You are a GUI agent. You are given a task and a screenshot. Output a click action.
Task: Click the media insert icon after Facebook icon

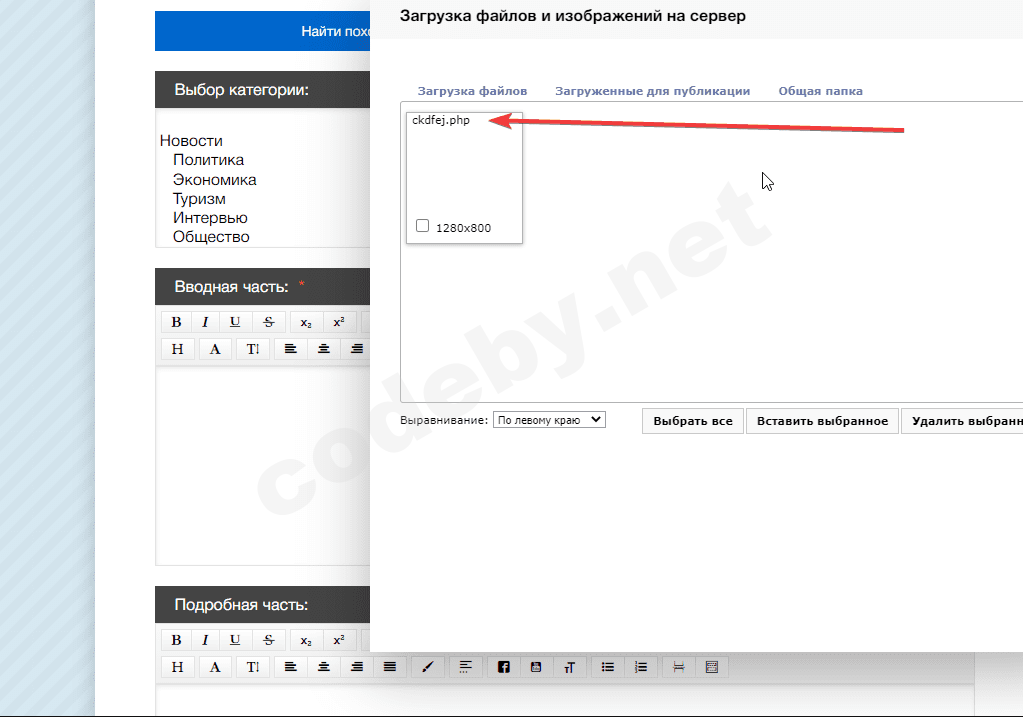[536, 667]
